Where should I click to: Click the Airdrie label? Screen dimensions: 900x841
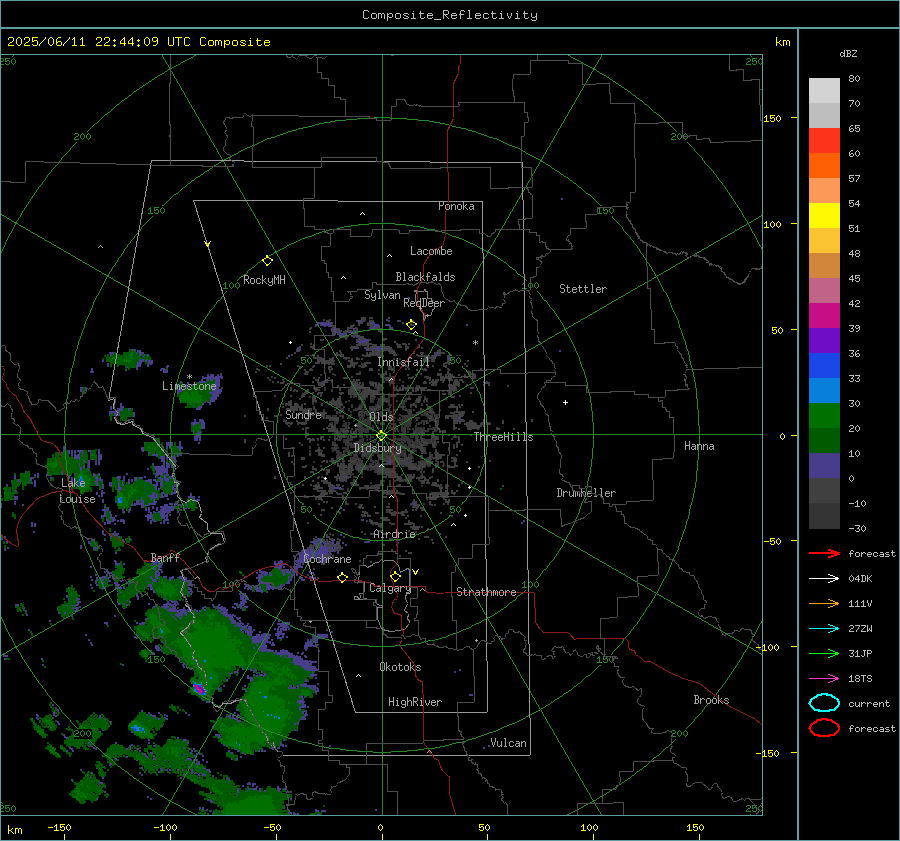[394, 534]
